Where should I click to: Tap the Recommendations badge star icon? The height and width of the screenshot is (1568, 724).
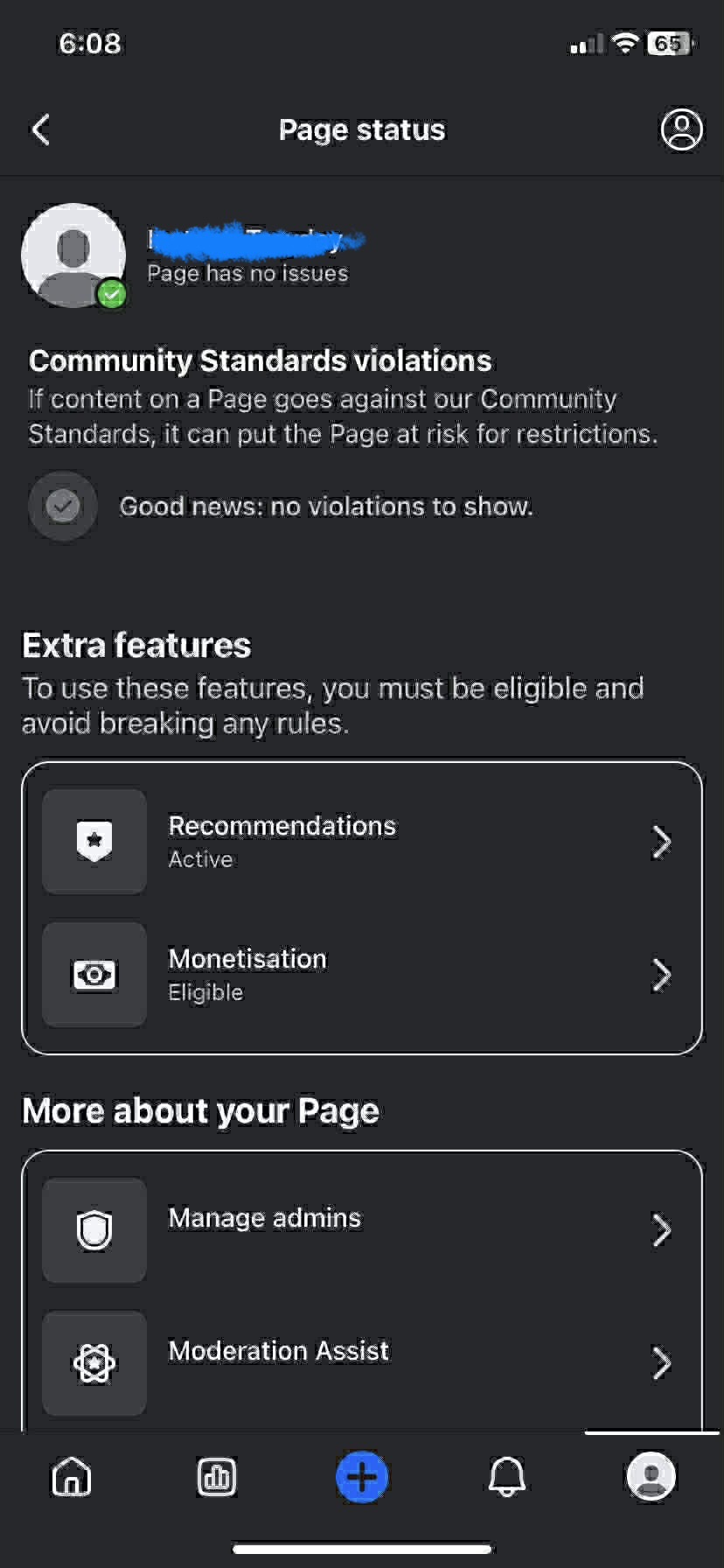click(94, 842)
